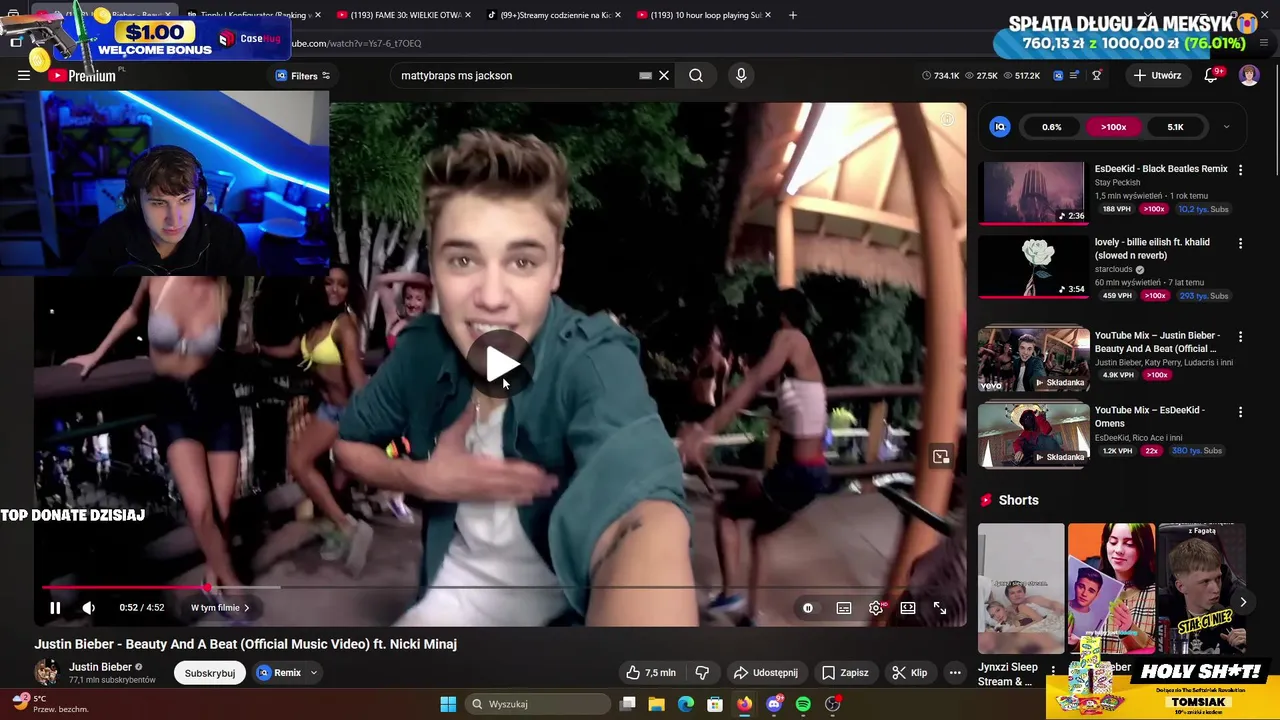Image resolution: width=1280 pixels, height=720 pixels.
Task: Click the Wyszukaj taskbar search box
Action: pos(537,704)
